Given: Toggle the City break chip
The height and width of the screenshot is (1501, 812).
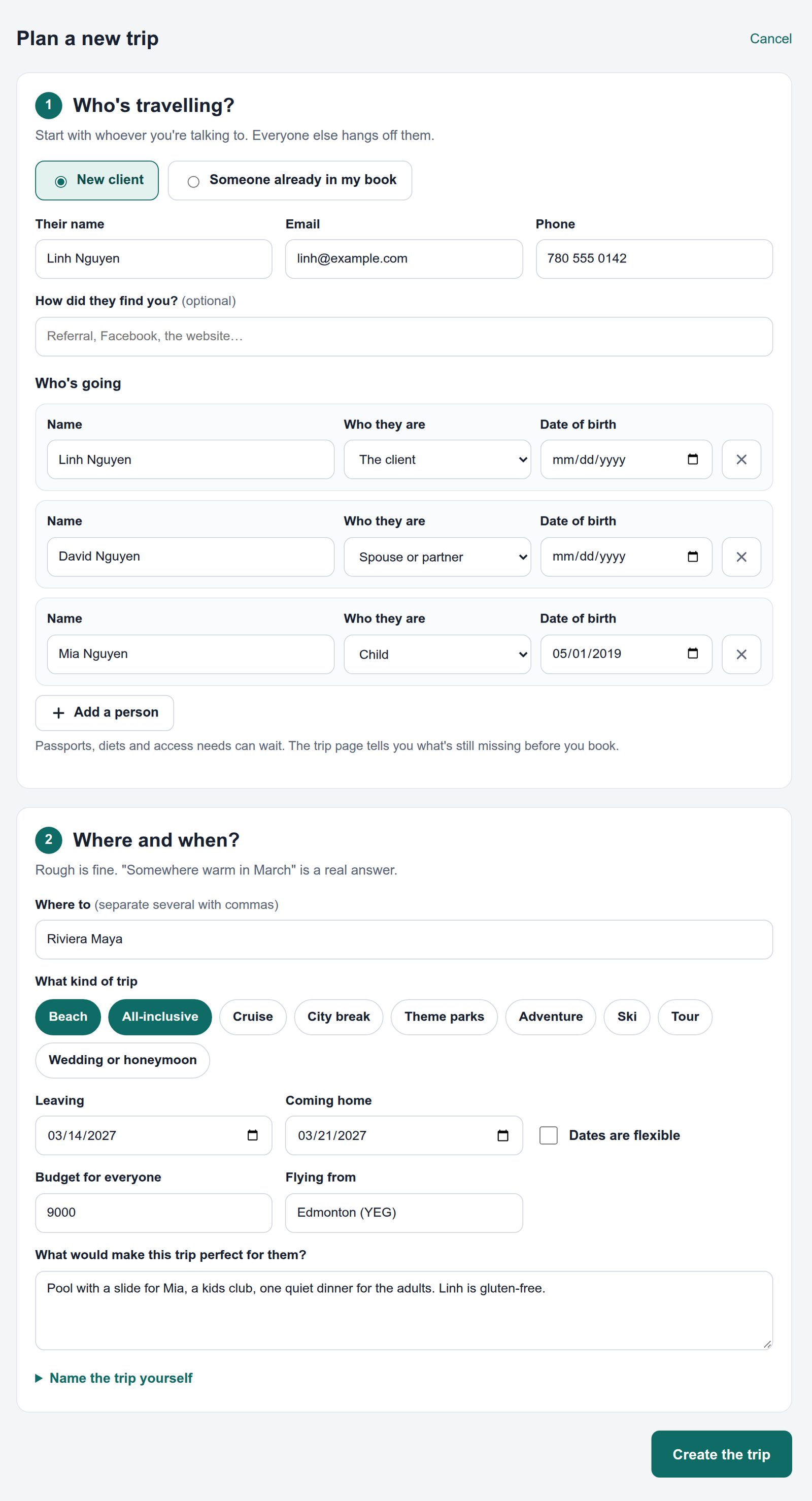Looking at the screenshot, I should point(339,1017).
